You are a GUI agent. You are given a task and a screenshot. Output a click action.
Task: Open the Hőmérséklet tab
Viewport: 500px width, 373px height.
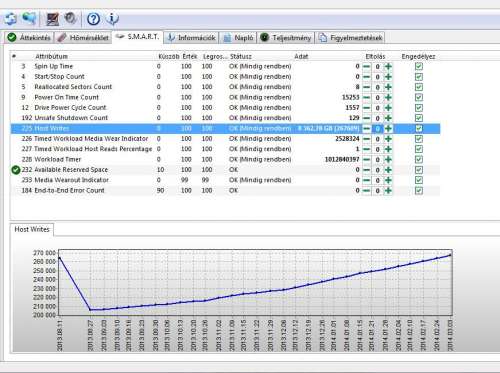point(83,38)
